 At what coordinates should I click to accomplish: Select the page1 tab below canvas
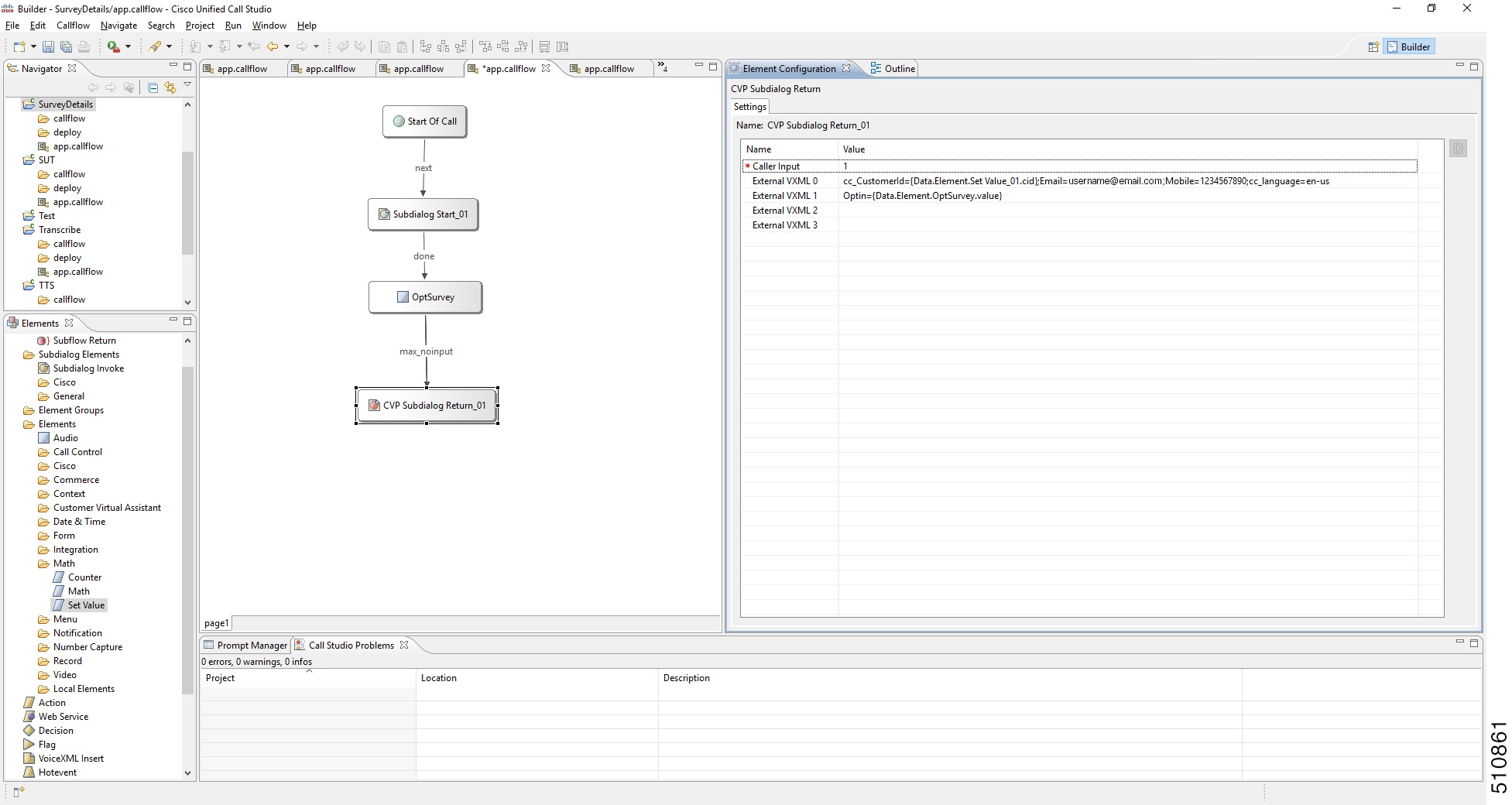[216, 623]
